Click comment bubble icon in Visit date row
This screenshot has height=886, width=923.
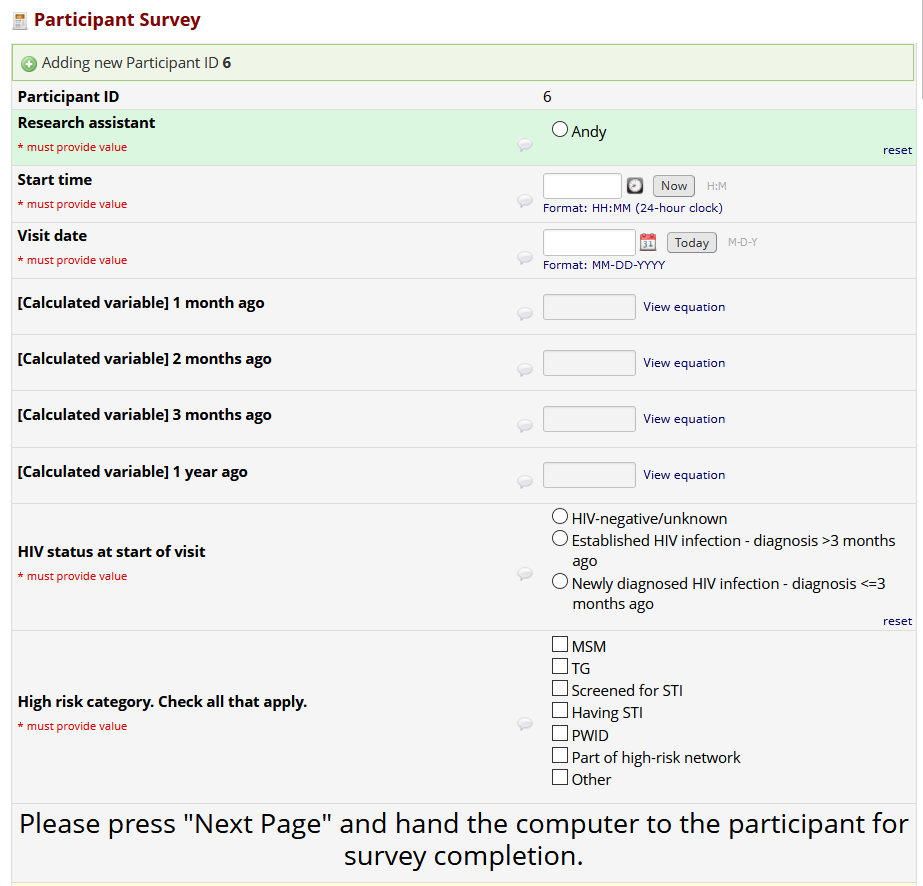pos(524,257)
